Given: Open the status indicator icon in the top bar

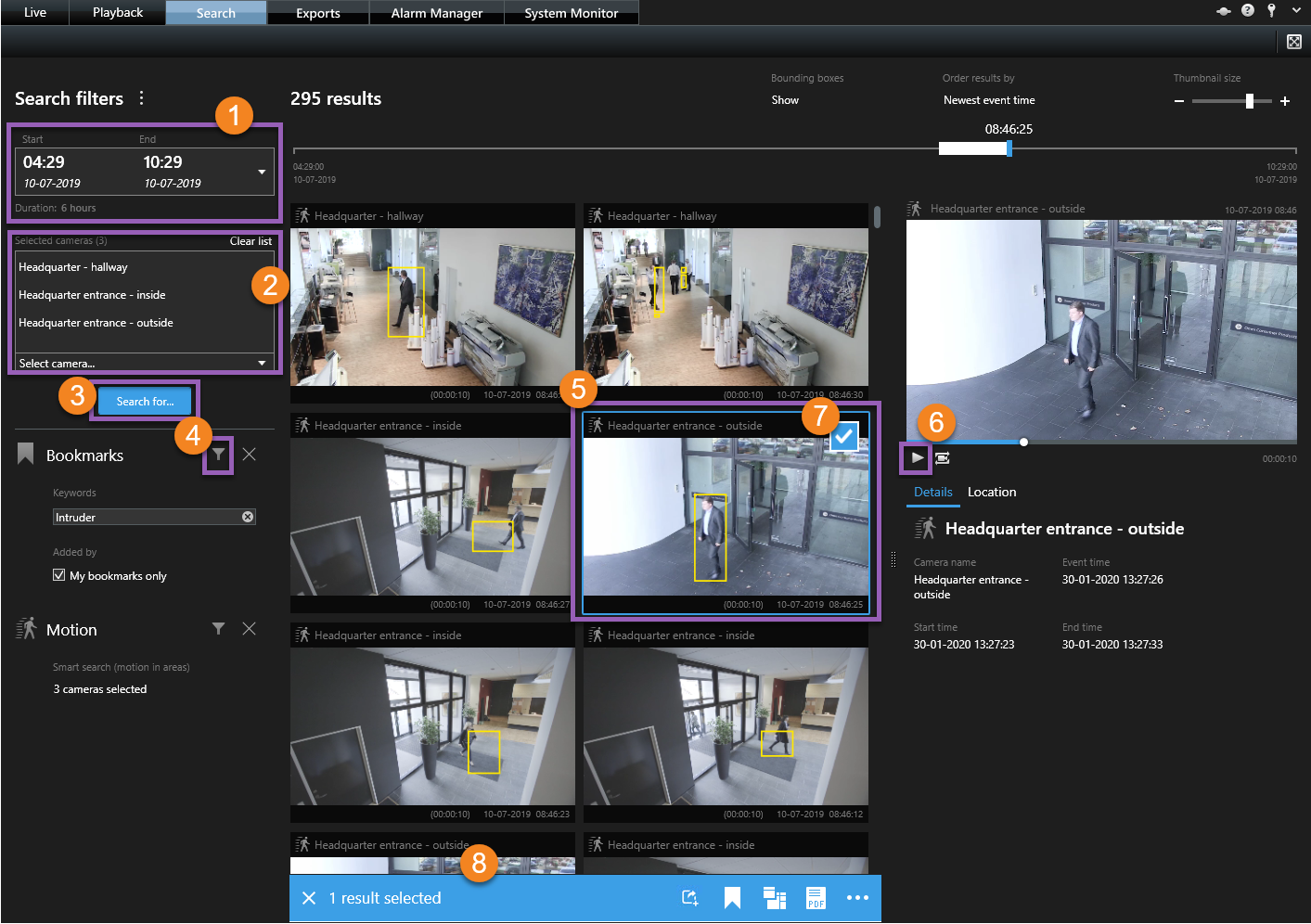Looking at the screenshot, I should pos(1224,11).
